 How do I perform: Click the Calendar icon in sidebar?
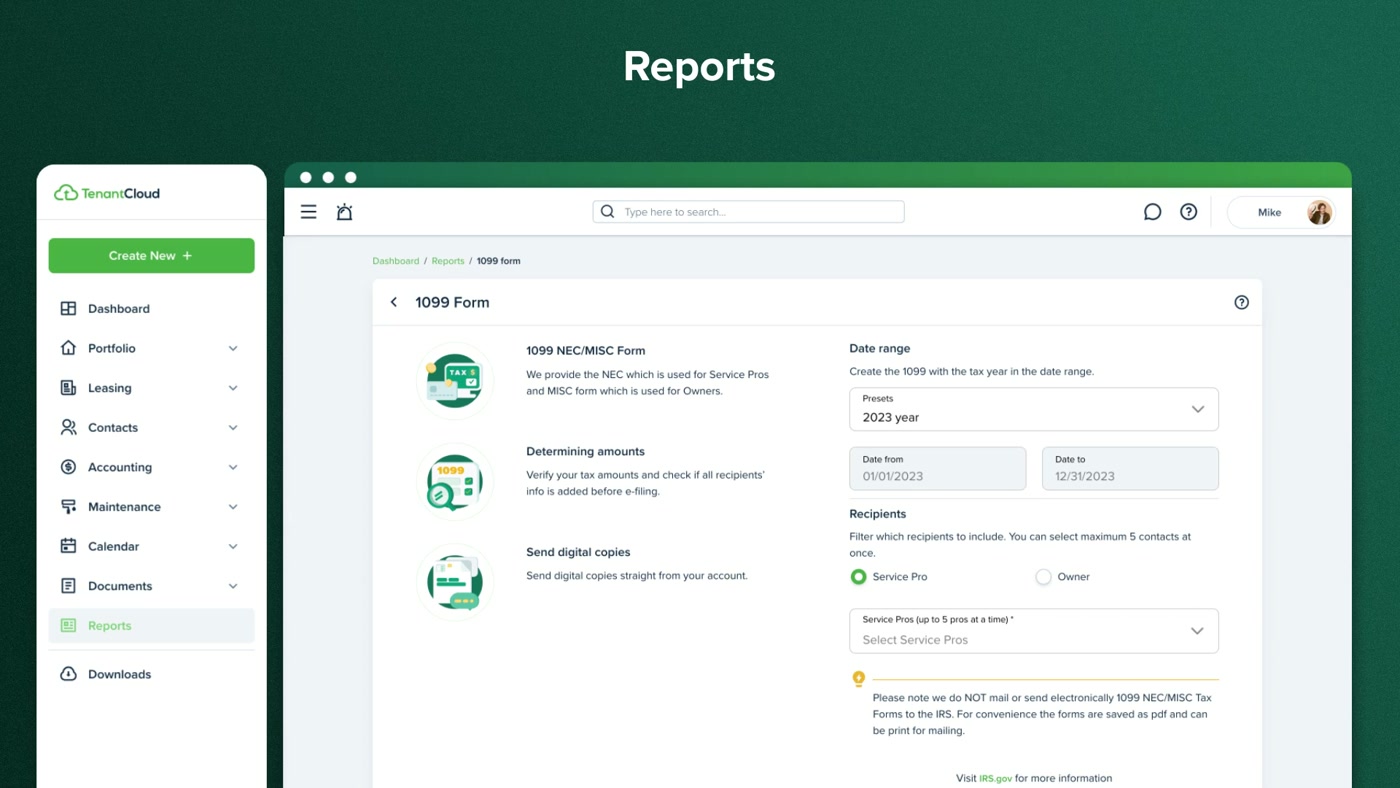click(68, 546)
